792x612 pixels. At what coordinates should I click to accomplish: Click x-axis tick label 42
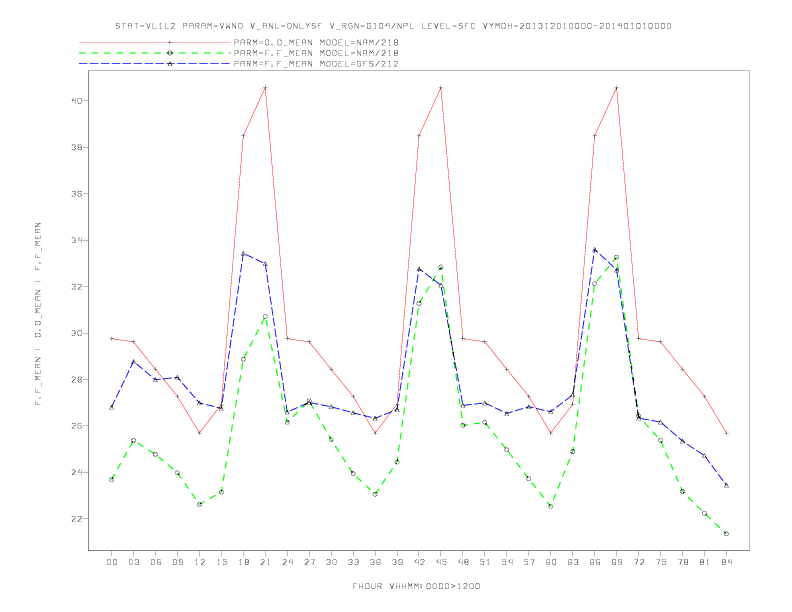[x=419, y=562]
